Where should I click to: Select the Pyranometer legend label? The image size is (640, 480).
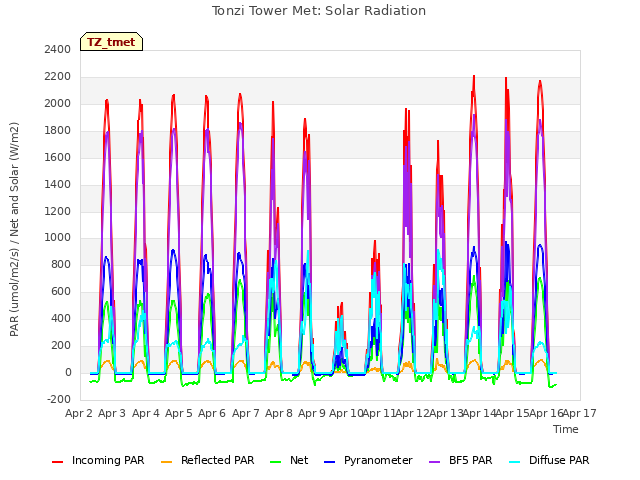(378, 460)
